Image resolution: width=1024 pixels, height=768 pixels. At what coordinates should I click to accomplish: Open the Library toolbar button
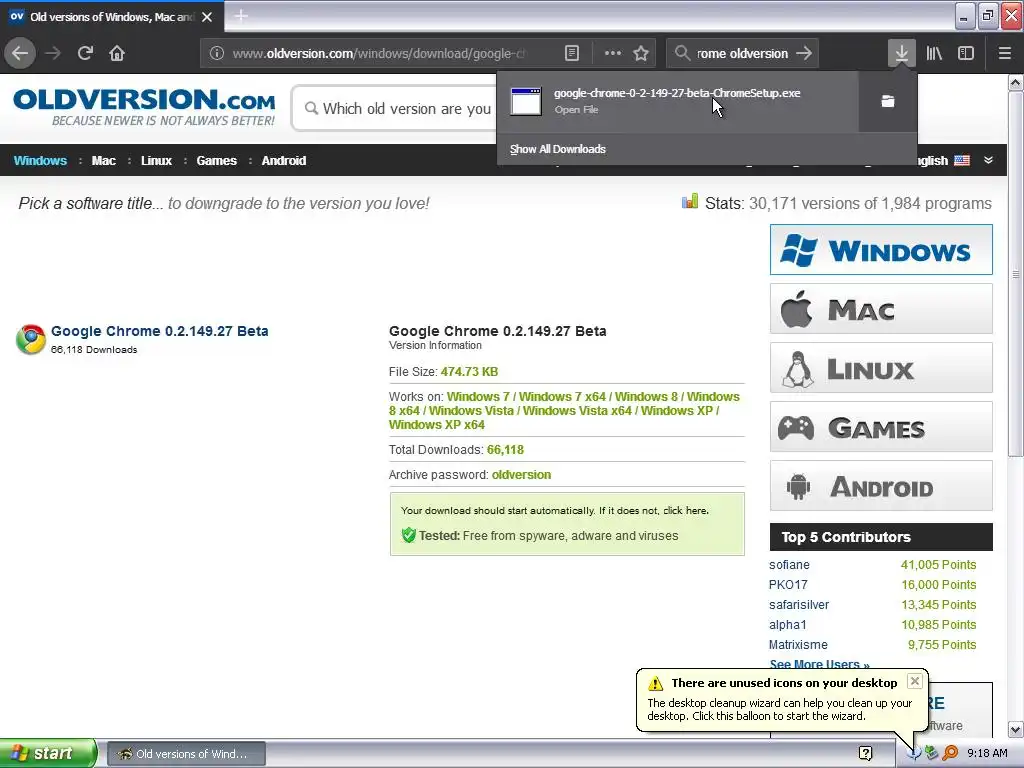click(x=934, y=53)
